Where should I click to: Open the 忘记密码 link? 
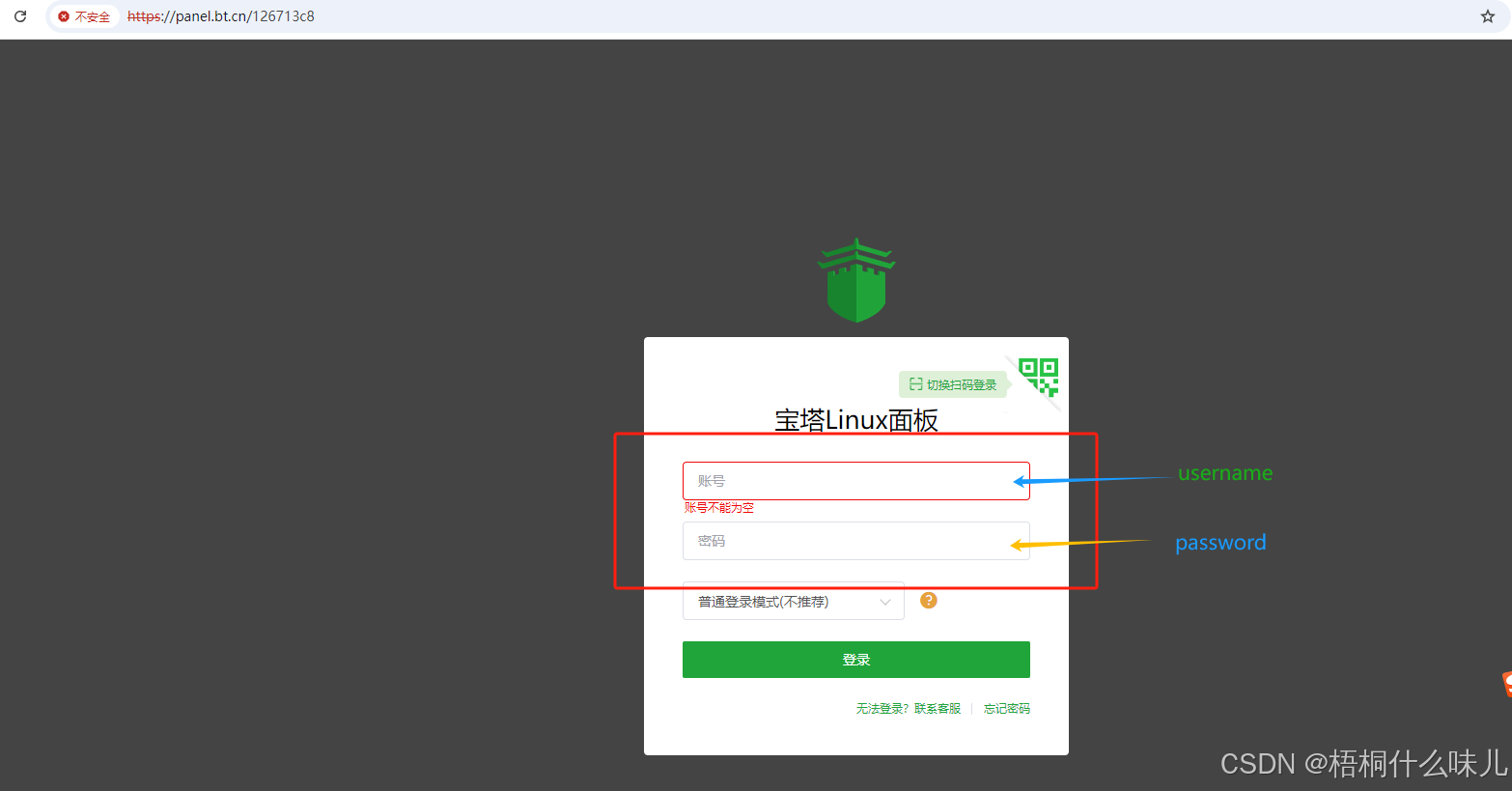pos(1007,709)
